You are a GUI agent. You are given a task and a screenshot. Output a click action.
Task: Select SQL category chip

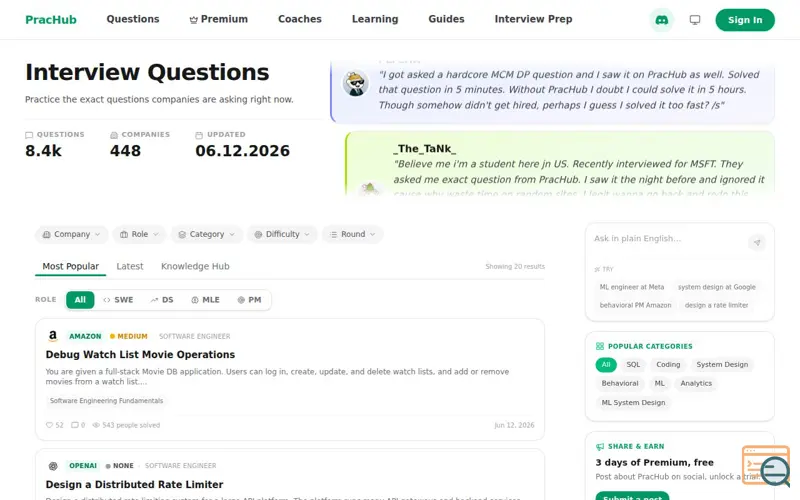coord(633,365)
